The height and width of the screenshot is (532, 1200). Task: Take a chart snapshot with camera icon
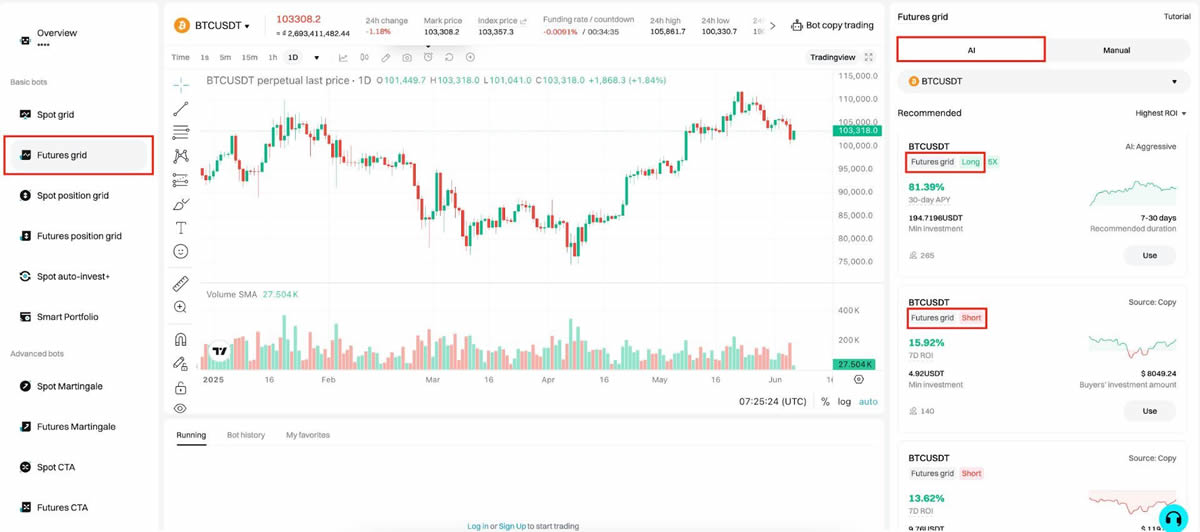tap(407, 57)
